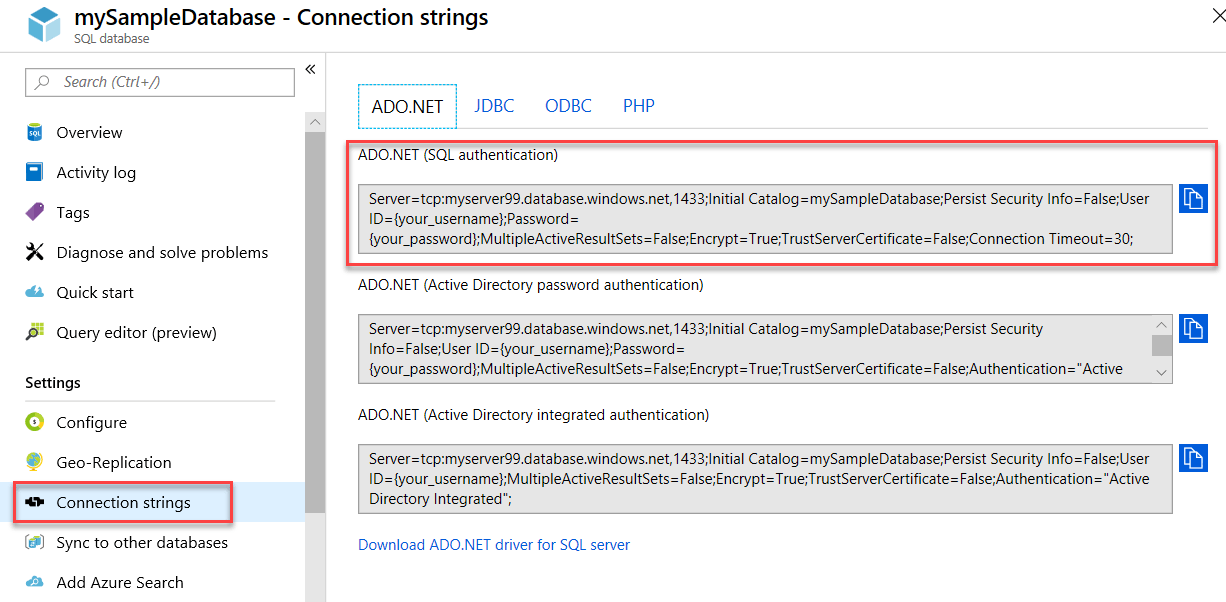This screenshot has height=602, width=1226.
Task: Copy the SQL authentication connection string
Action: coord(1193,198)
